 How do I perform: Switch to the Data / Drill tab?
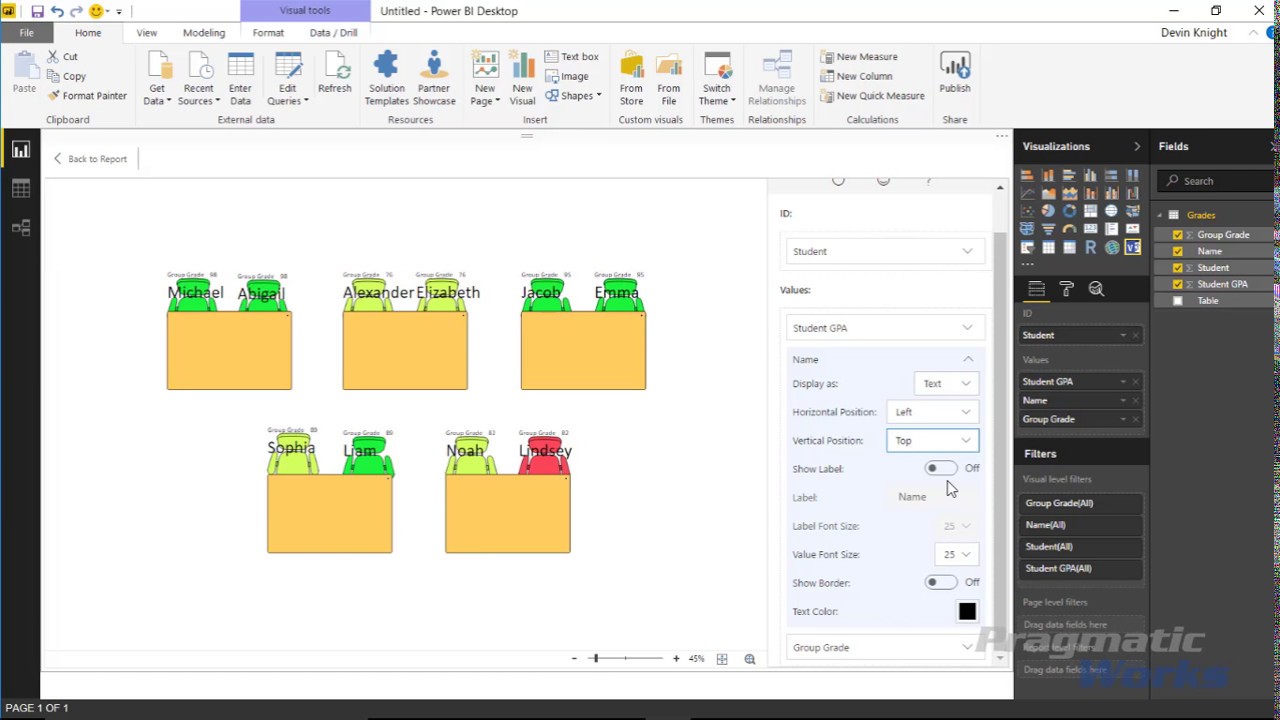coord(333,33)
